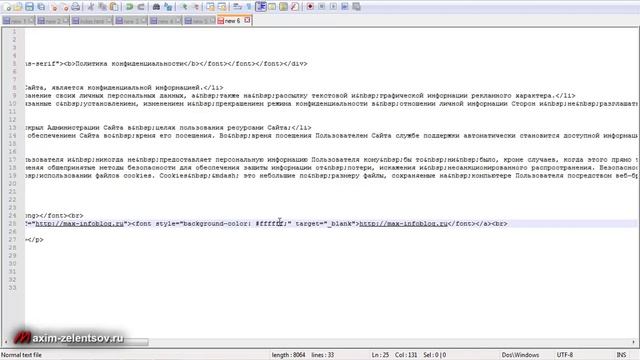Image resolution: width=640 pixels, height=360 pixels.
Task: Cut selection using the scissors icon
Action: pyautogui.click(x=91, y=7)
